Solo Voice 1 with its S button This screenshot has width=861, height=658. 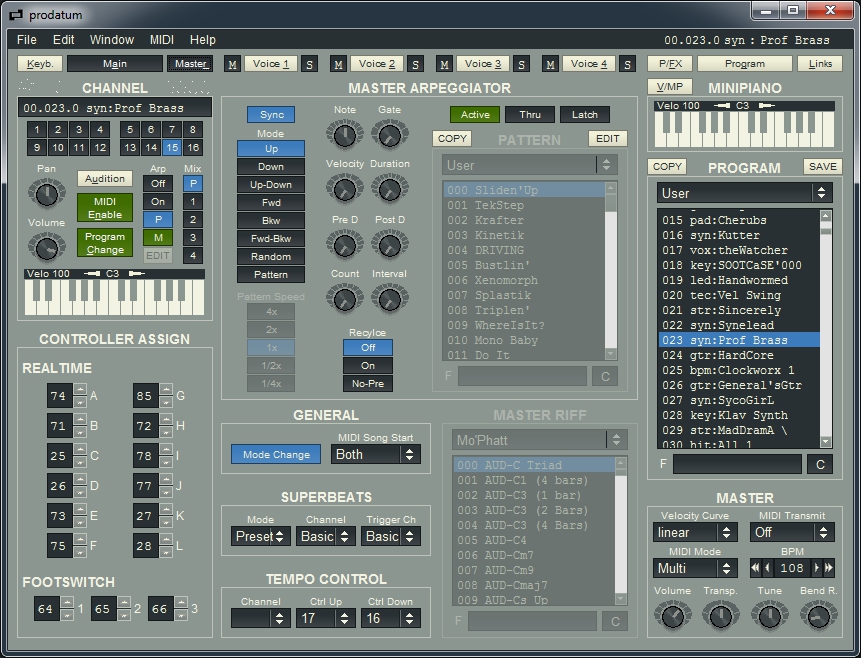click(x=309, y=64)
